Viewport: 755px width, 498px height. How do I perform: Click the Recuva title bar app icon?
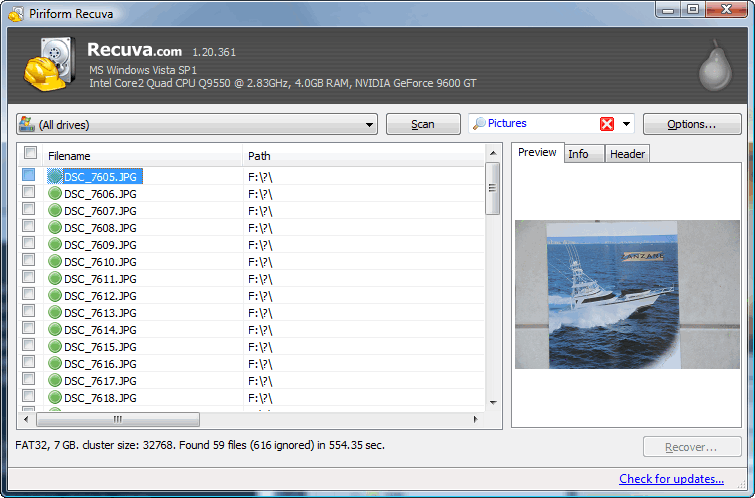[16, 14]
